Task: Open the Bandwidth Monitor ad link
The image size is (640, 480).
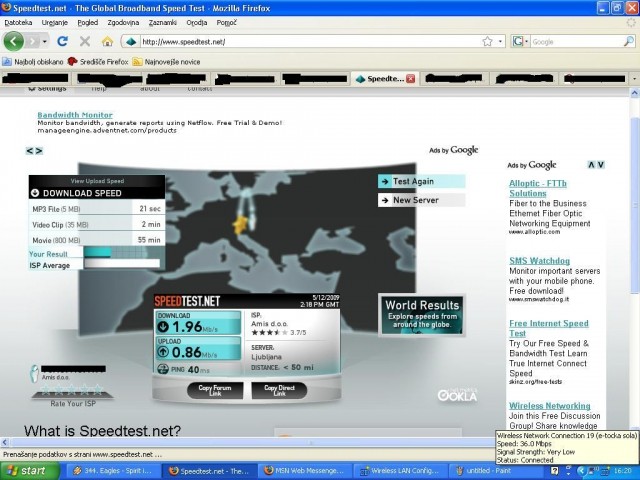Action: pyautogui.click(x=75, y=115)
